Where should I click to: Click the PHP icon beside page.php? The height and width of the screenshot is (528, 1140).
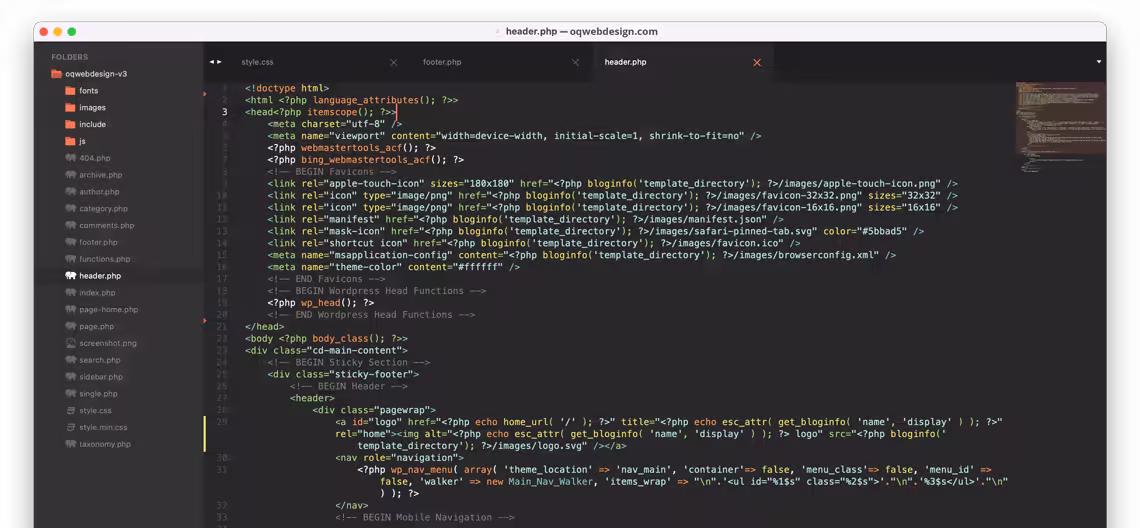tap(71, 327)
